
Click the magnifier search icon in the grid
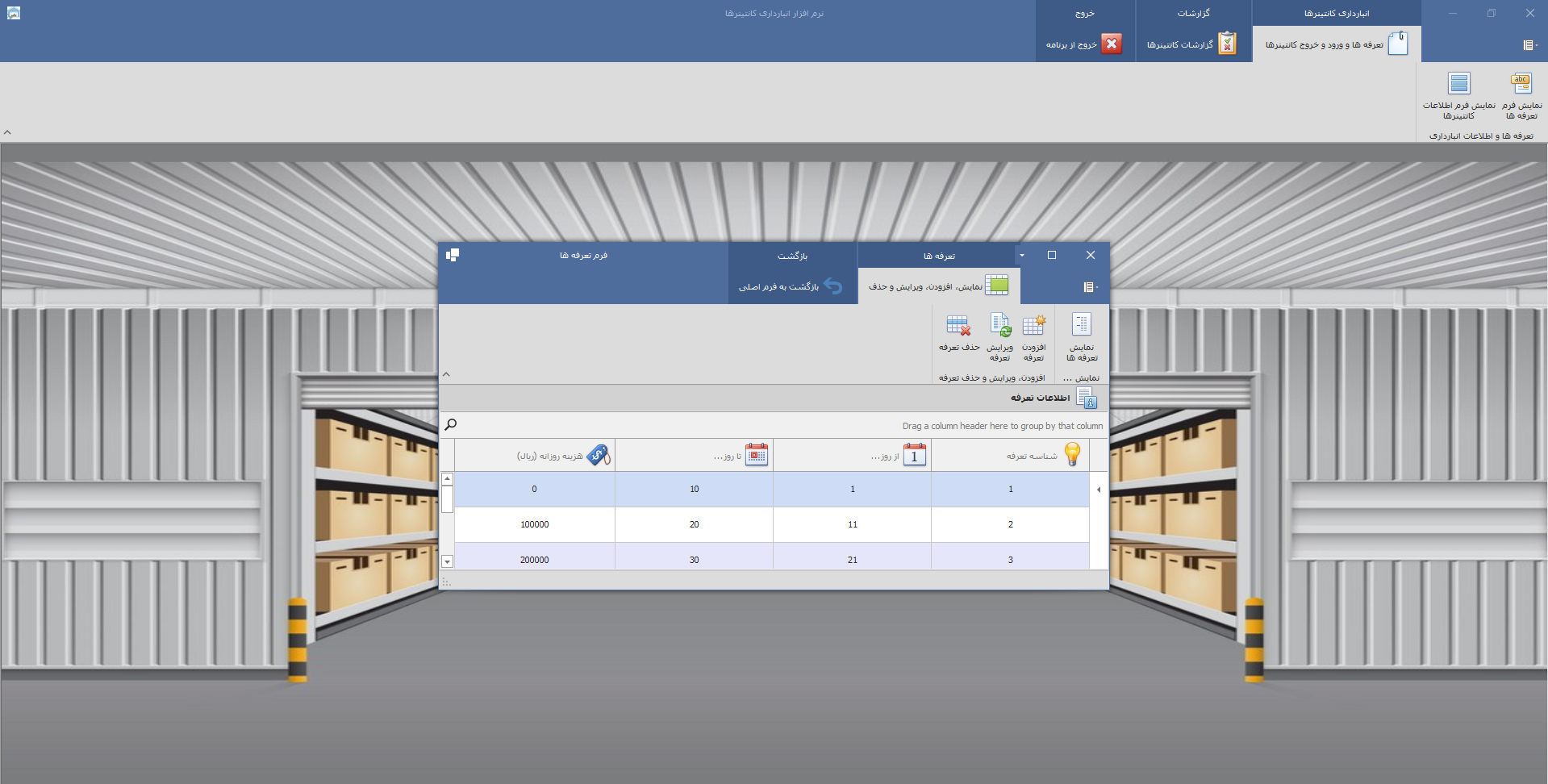tap(451, 424)
